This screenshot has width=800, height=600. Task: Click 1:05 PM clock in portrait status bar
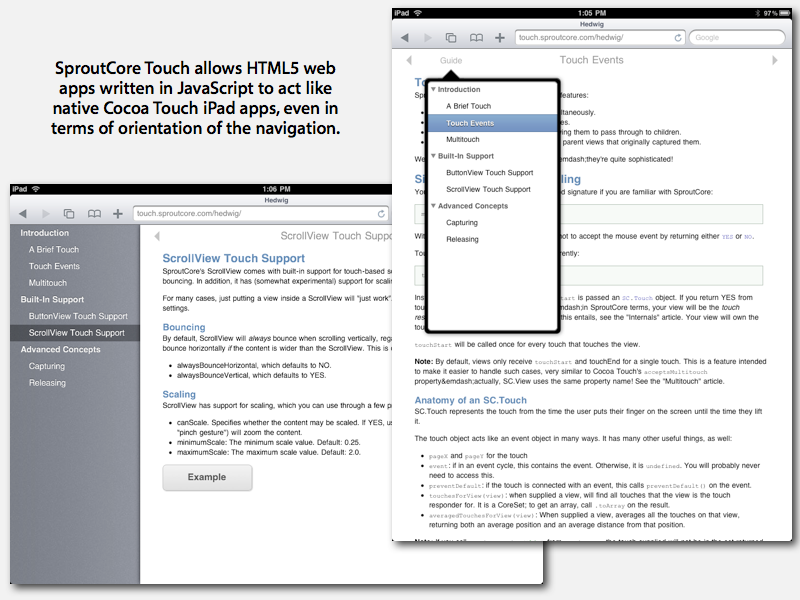point(592,13)
